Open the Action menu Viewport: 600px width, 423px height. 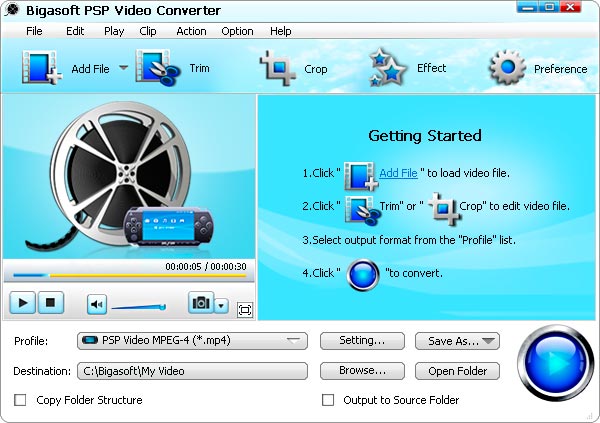pos(191,31)
